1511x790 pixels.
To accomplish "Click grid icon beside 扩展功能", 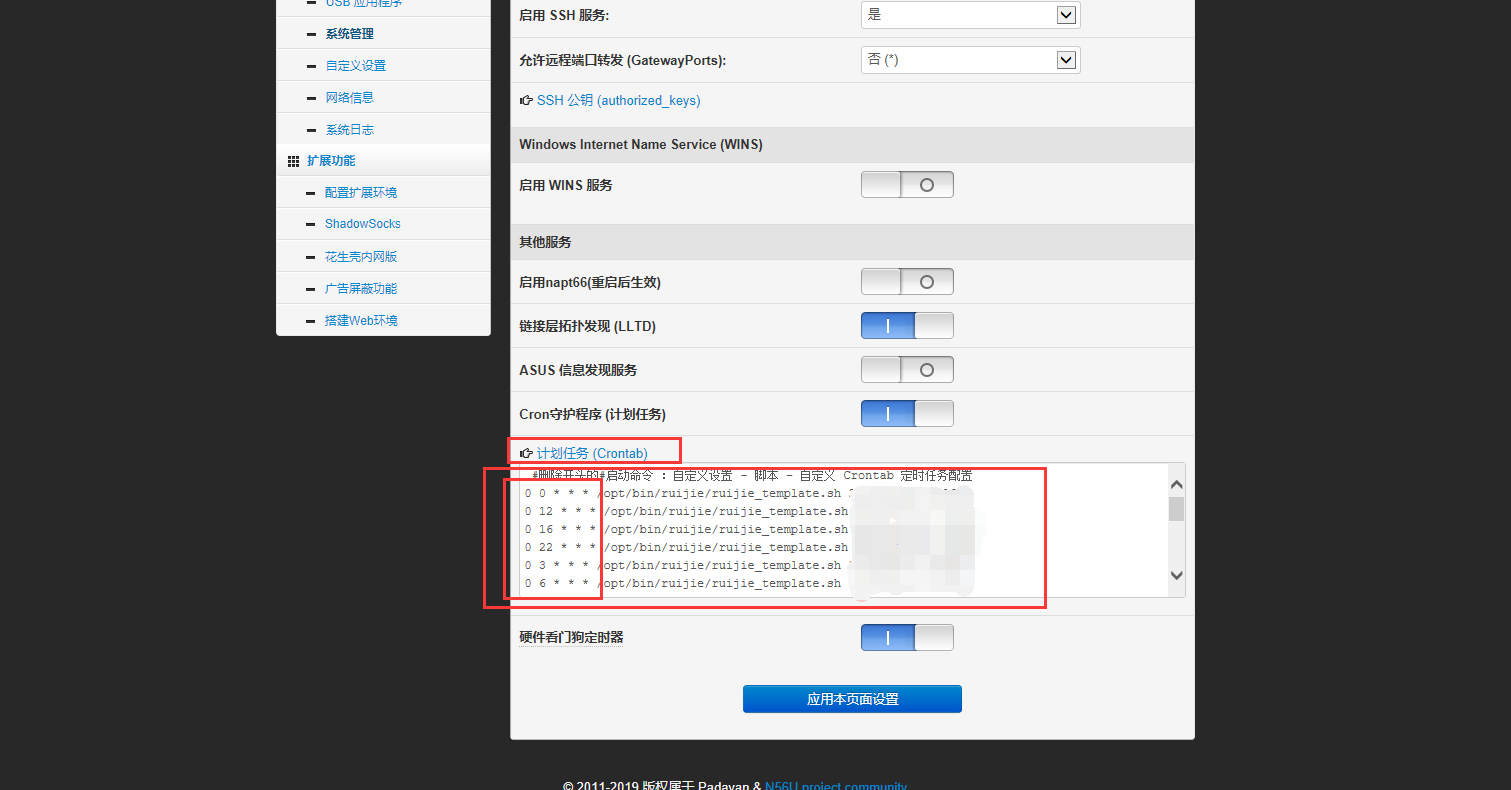I will pyautogui.click(x=293, y=161).
